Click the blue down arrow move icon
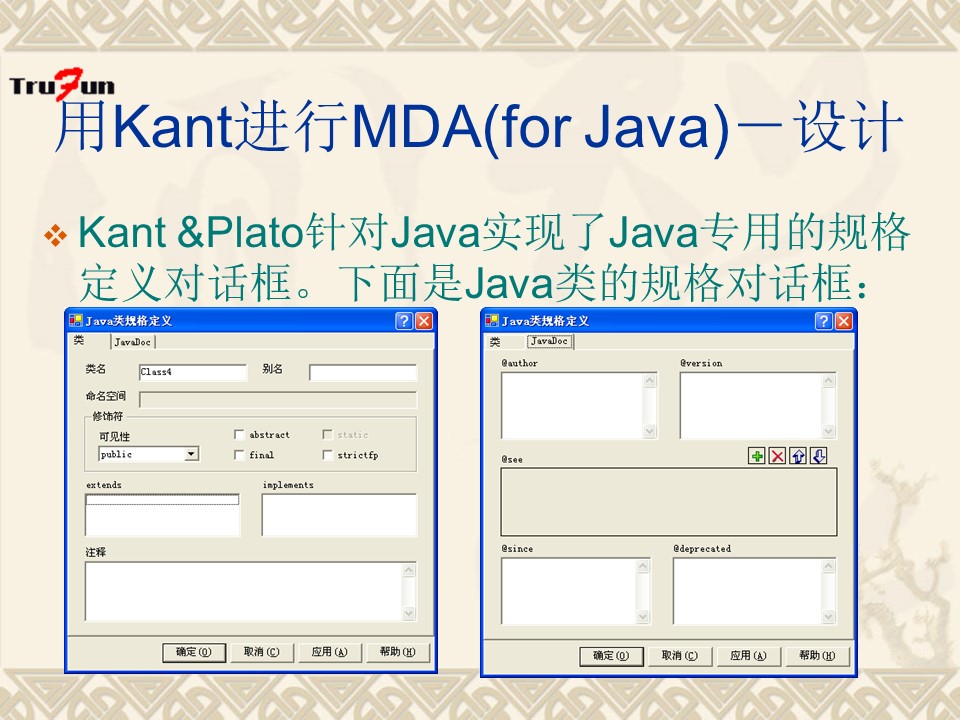 pos(819,456)
